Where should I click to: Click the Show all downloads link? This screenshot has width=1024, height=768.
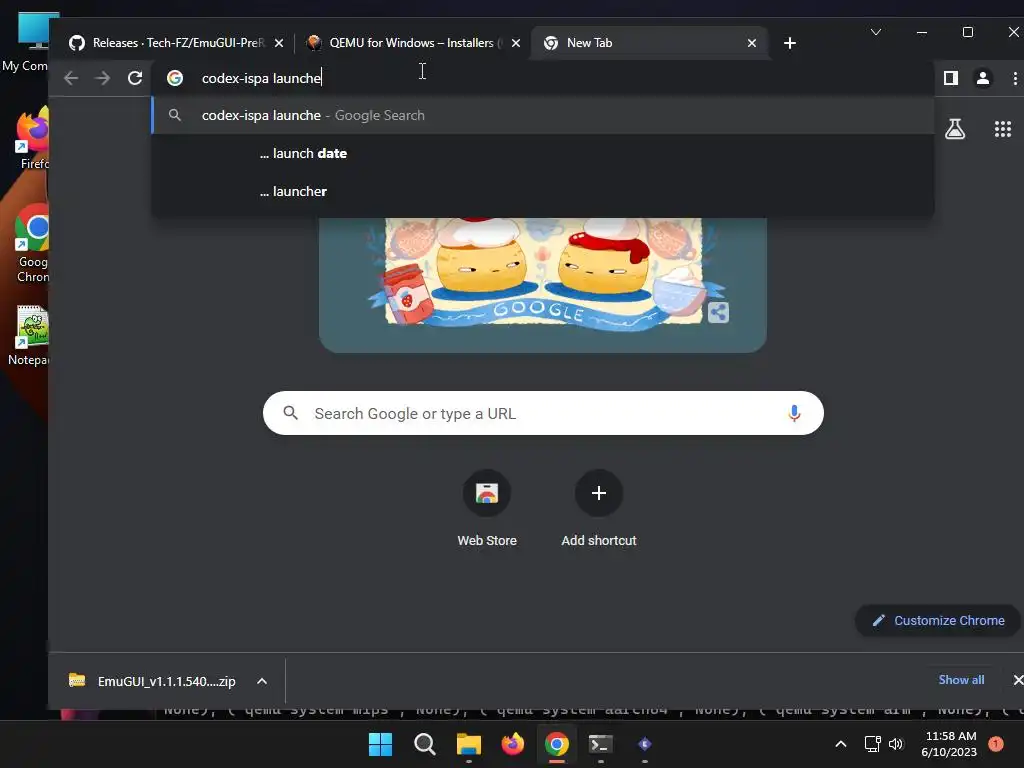(x=961, y=680)
